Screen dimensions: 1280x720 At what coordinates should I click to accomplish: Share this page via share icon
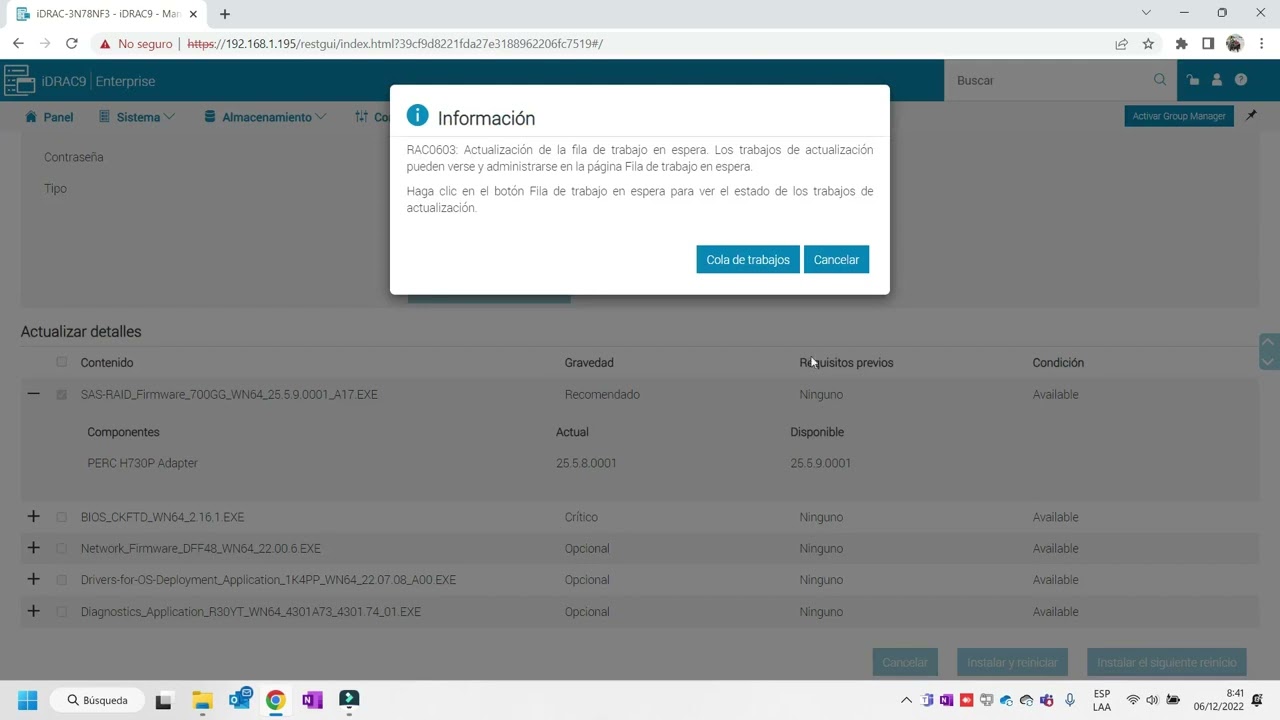(1121, 44)
